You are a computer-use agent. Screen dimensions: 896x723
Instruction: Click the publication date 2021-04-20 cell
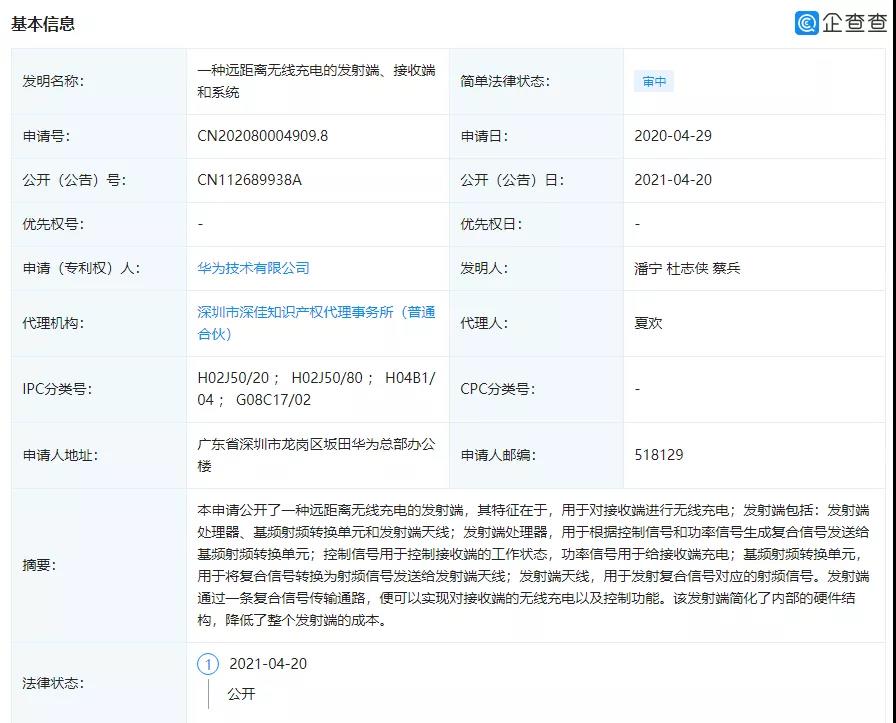pos(673,180)
